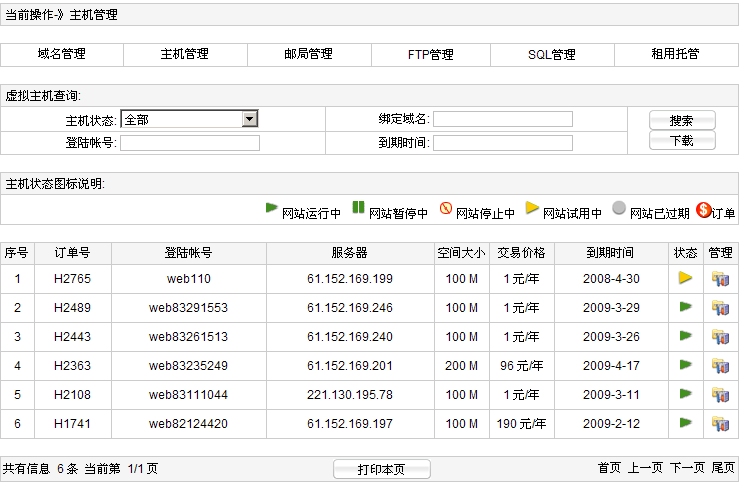This screenshot has height=484, width=742.
Task: Switch to the 邮局管理 tab
Action: [x=309, y=54]
